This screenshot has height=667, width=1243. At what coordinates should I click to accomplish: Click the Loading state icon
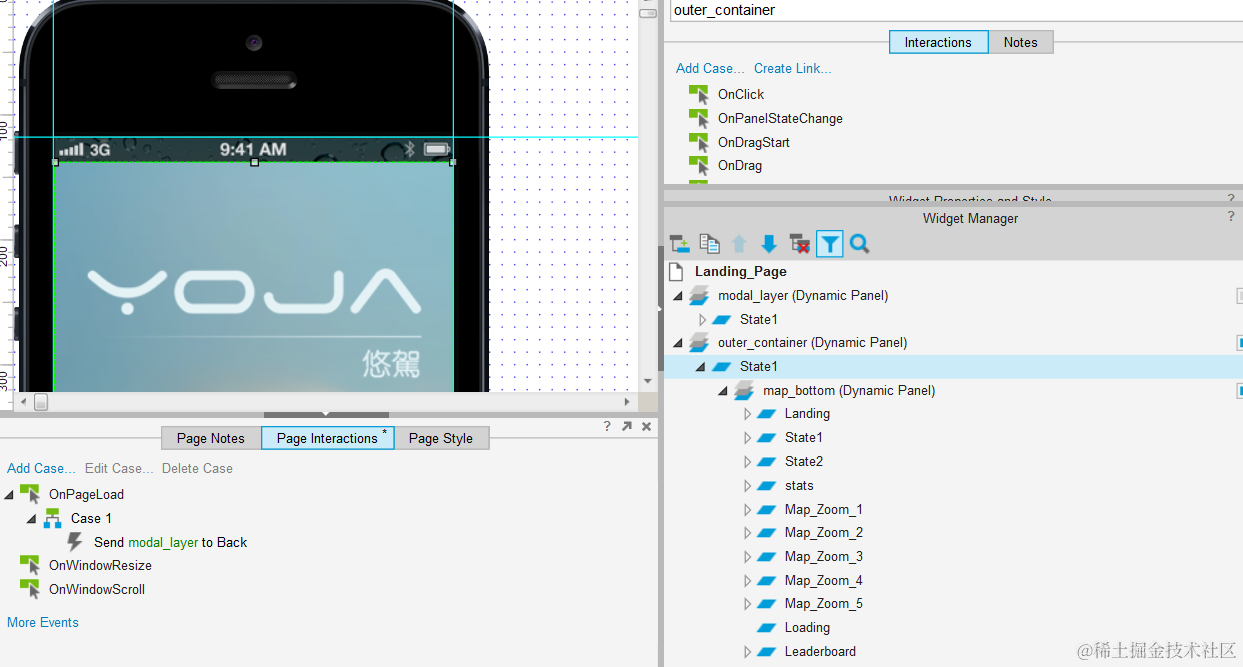[x=767, y=628]
